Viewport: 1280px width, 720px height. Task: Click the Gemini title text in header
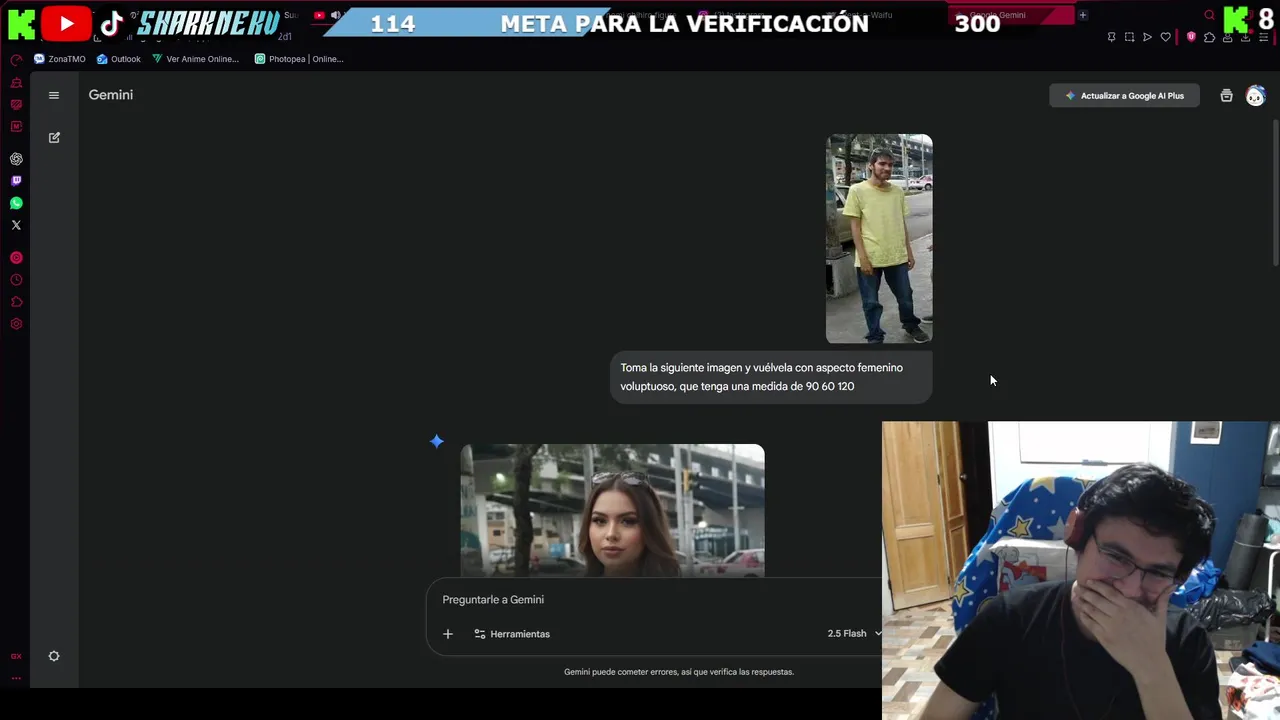point(111,95)
